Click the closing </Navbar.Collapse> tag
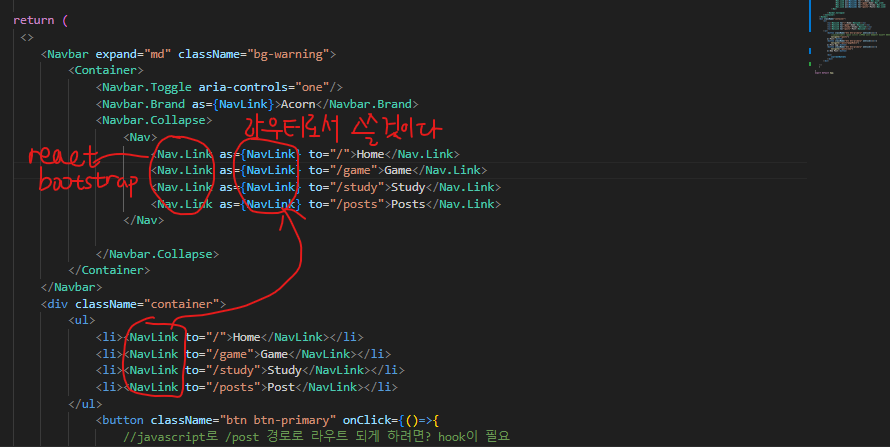This screenshot has height=447, width=890. 157,254
